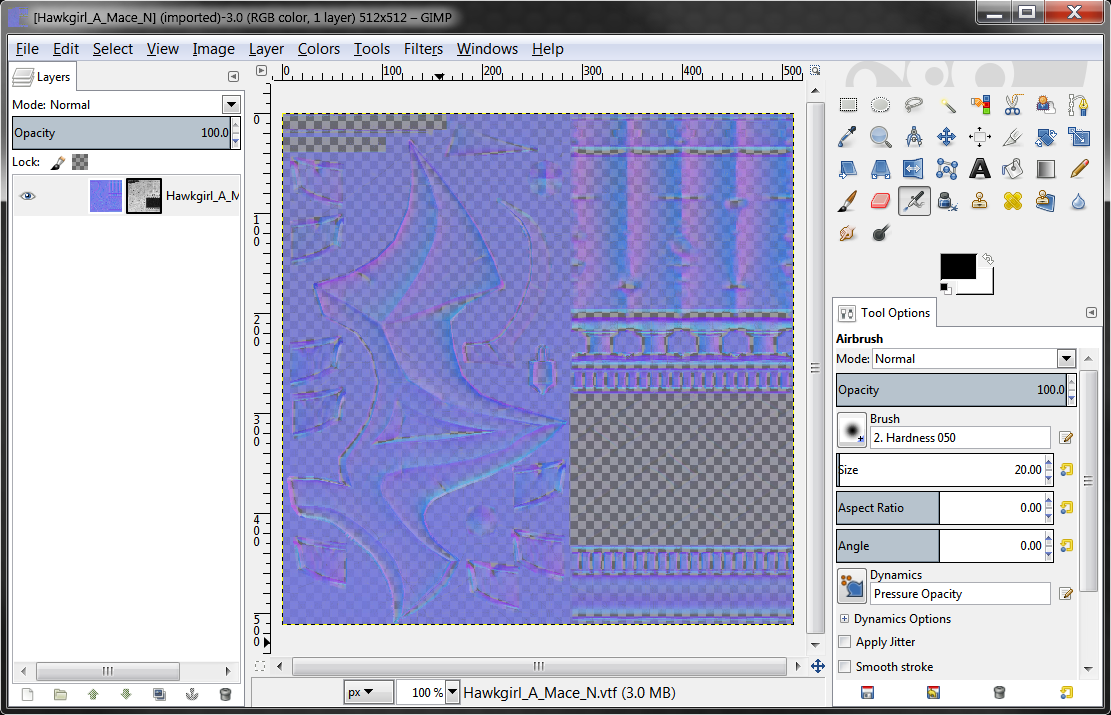Select the Fuzzy Select wand tool
The image size is (1111, 715).
(x=947, y=105)
